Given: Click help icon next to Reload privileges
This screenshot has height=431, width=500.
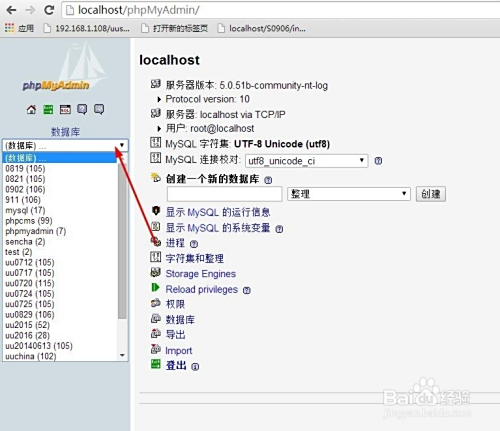Looking at the screenshot, I should (247, 291).
